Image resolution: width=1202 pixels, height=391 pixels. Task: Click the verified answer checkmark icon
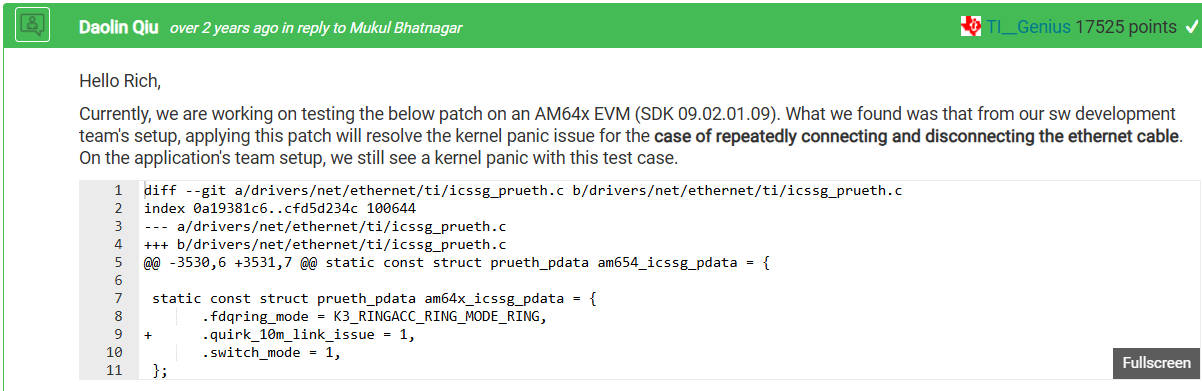(1190, 27)
